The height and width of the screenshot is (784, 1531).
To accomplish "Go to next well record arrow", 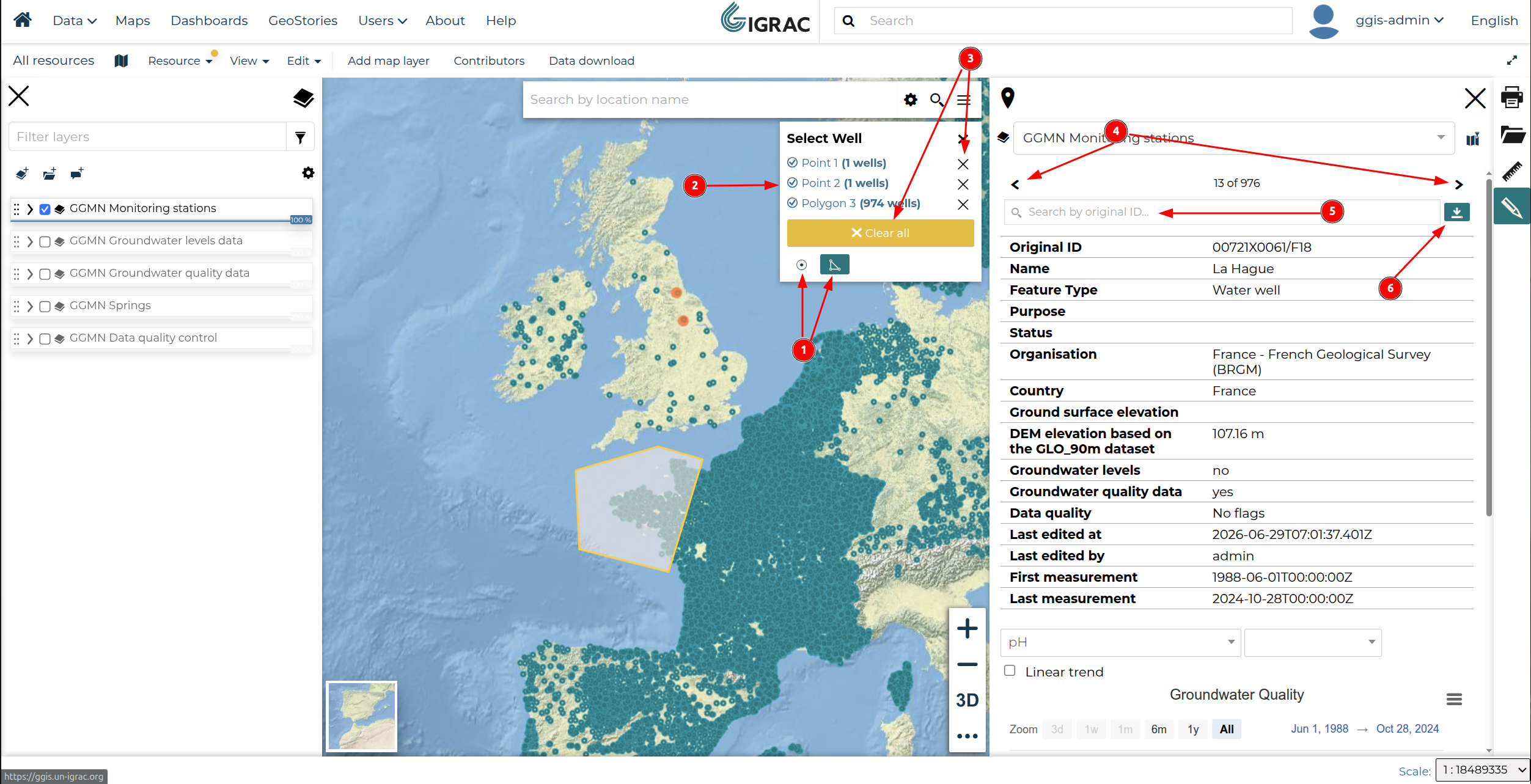I will 1459,184.
